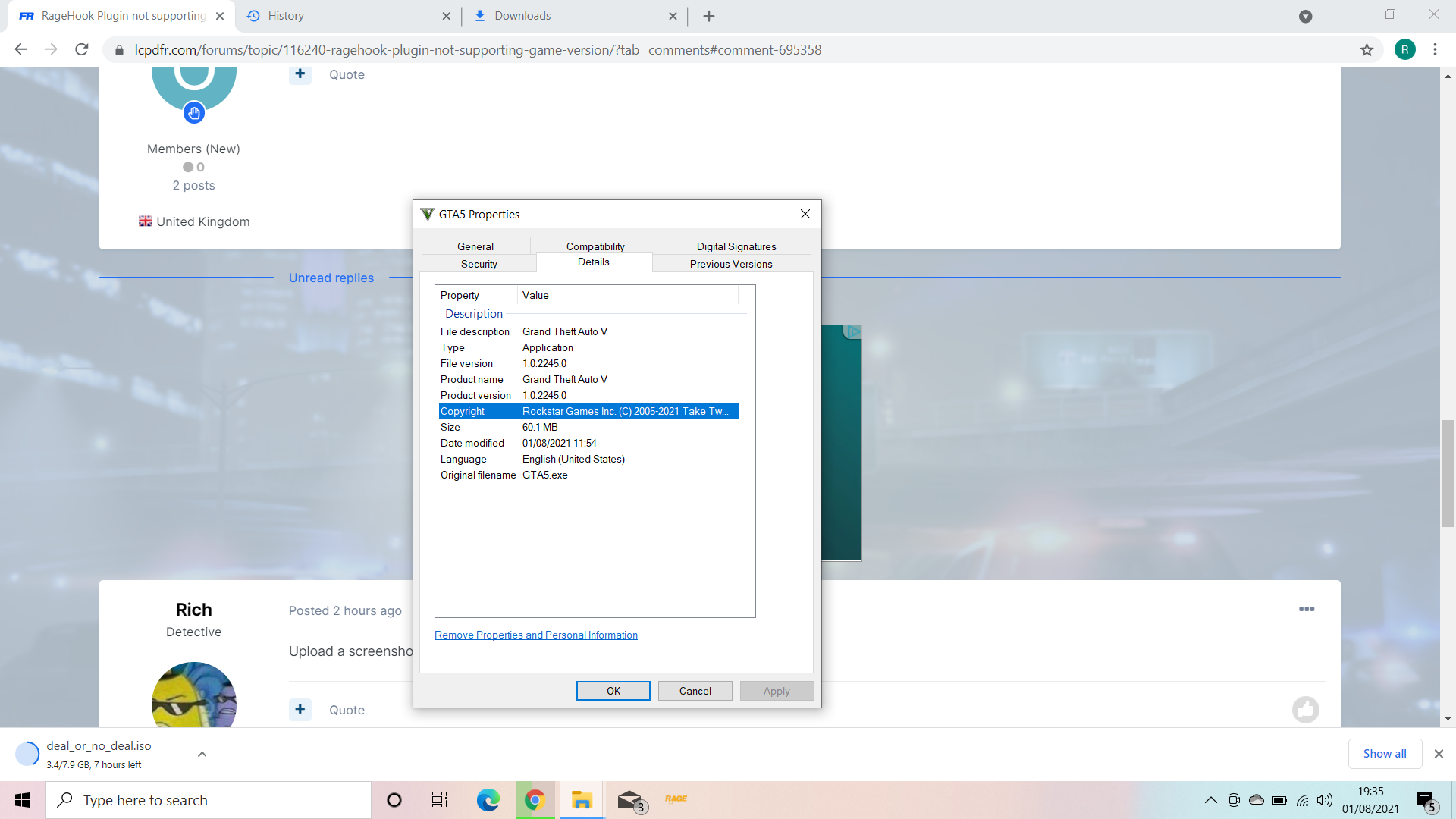Bookmark this page with star icon

(1367, 50)
